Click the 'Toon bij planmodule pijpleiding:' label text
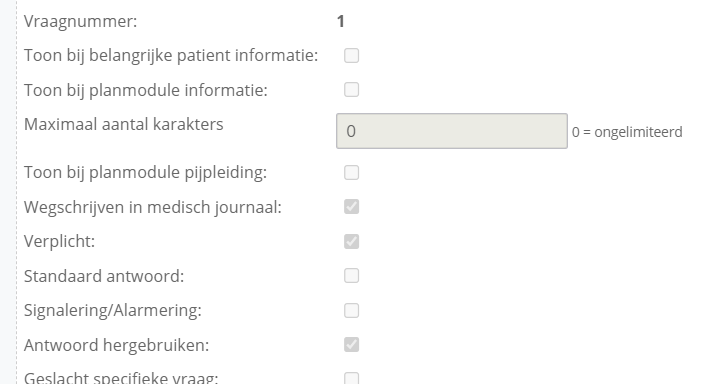Screen dimensions: 723x384 [x=145, y=173]
